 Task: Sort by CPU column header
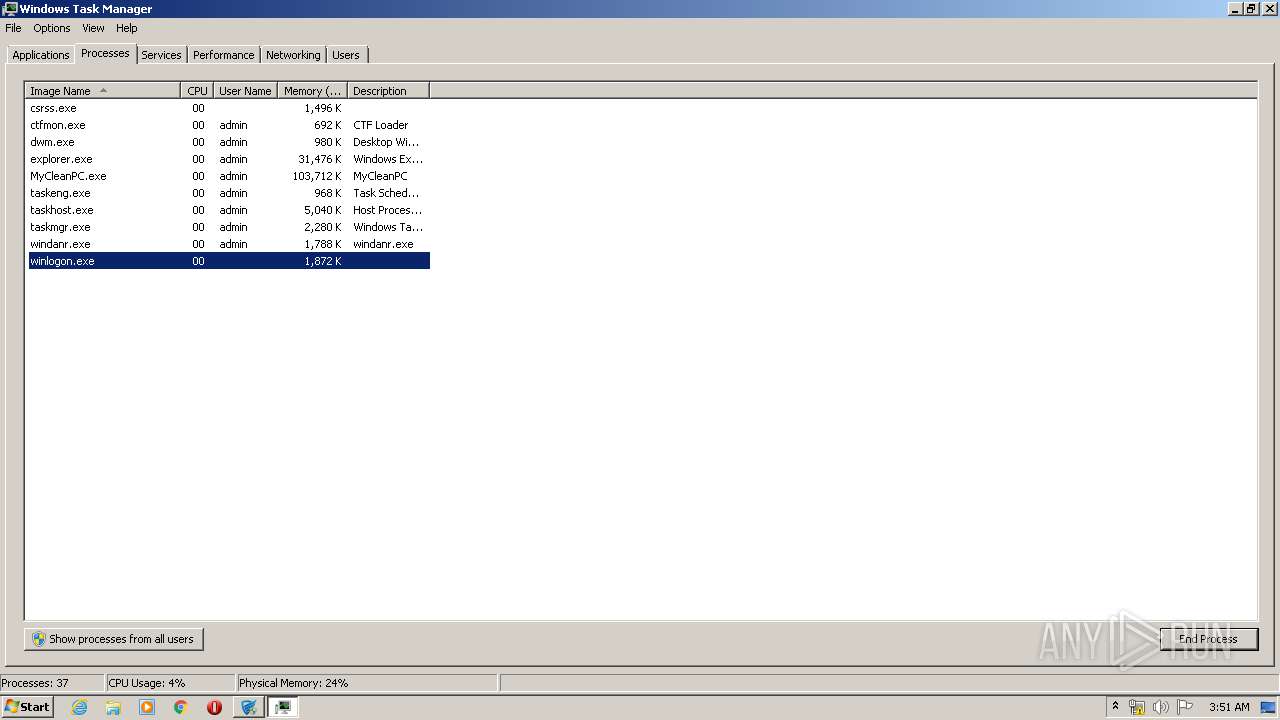(x=197, y=91)
